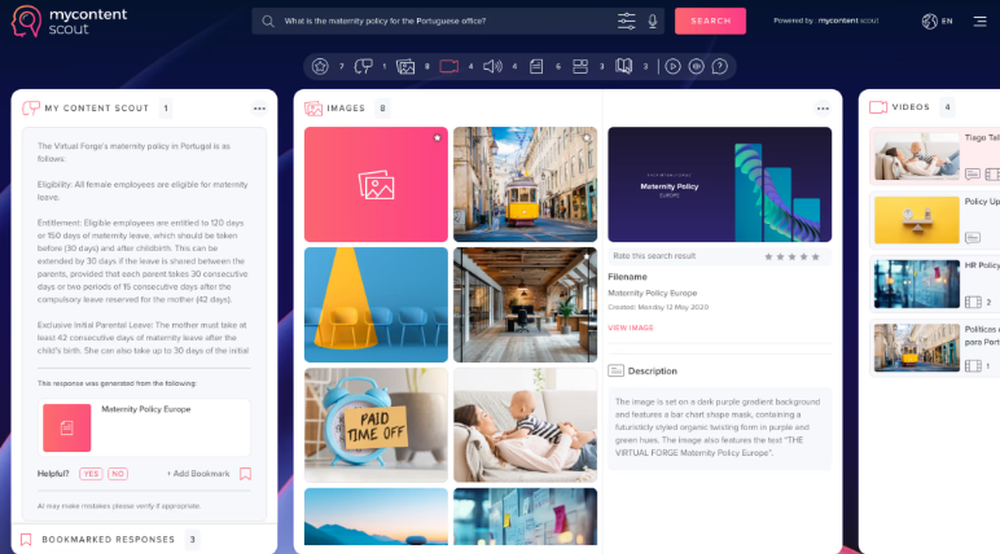Click the Add Bookmark link
The image size is (1000, 554).
coord(198,474)
